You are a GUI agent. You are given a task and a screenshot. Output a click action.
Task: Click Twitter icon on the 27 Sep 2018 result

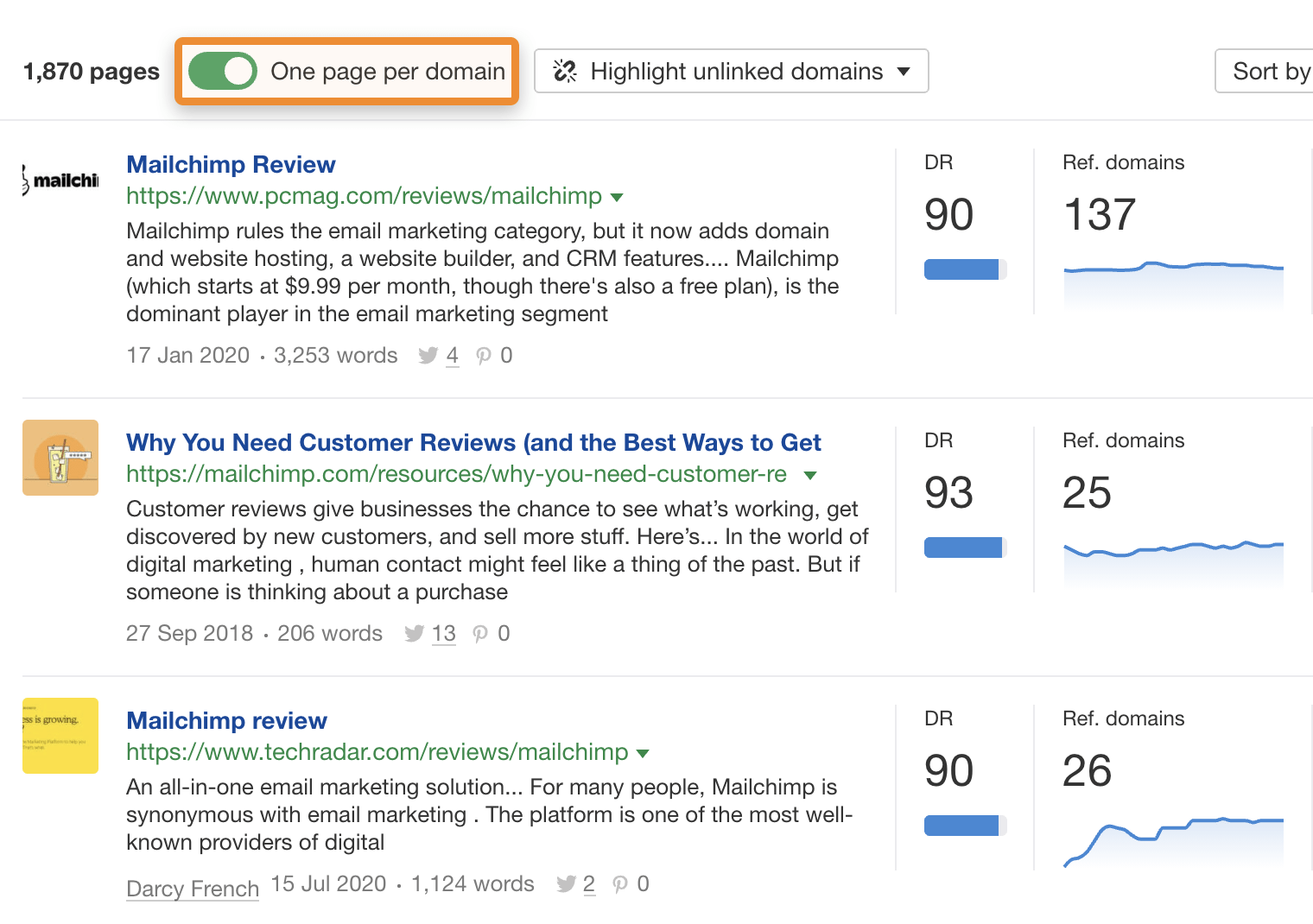[415, 634]
